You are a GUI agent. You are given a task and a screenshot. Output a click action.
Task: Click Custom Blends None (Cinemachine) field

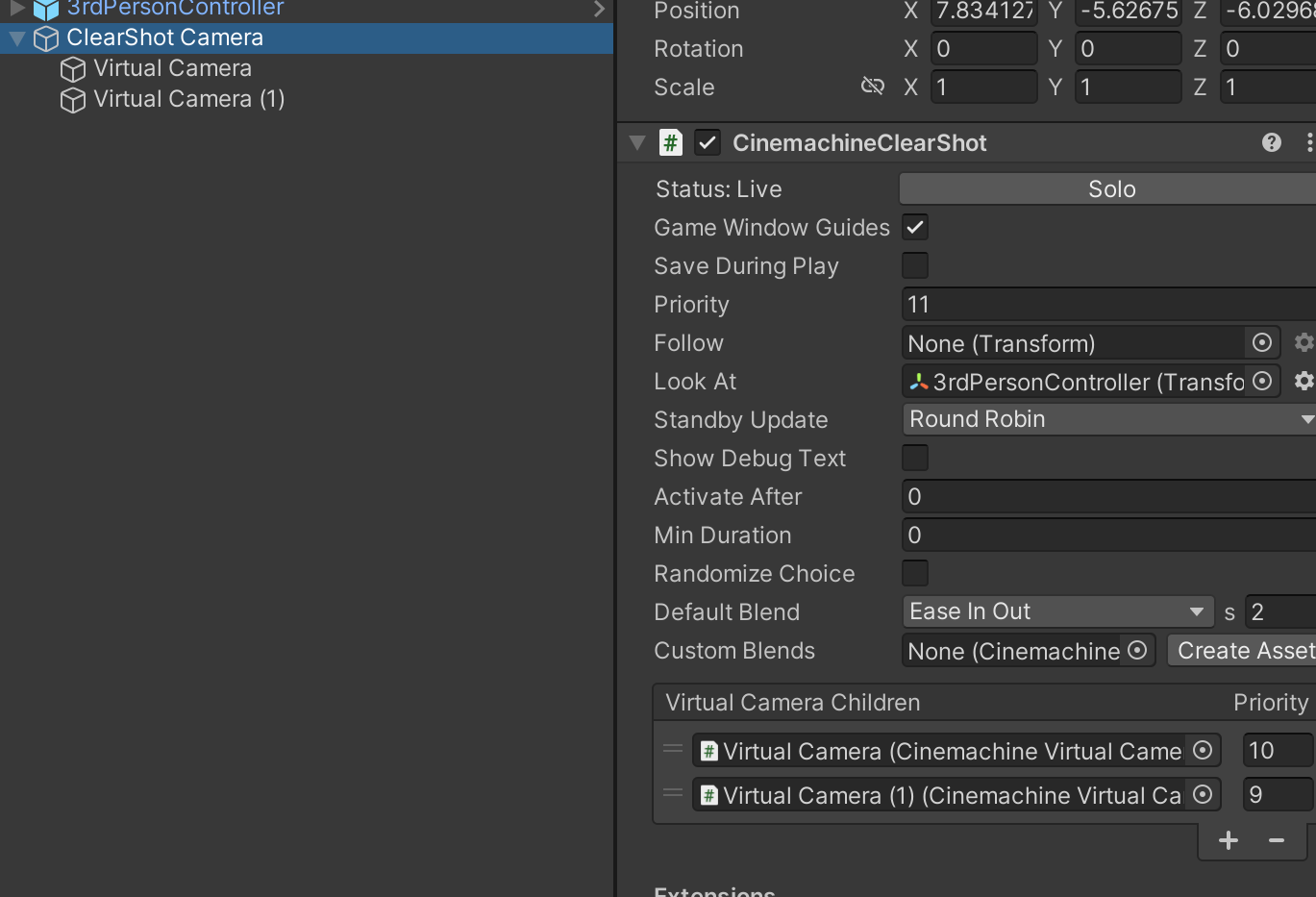pyautogui.click(x=1011, y=651)
